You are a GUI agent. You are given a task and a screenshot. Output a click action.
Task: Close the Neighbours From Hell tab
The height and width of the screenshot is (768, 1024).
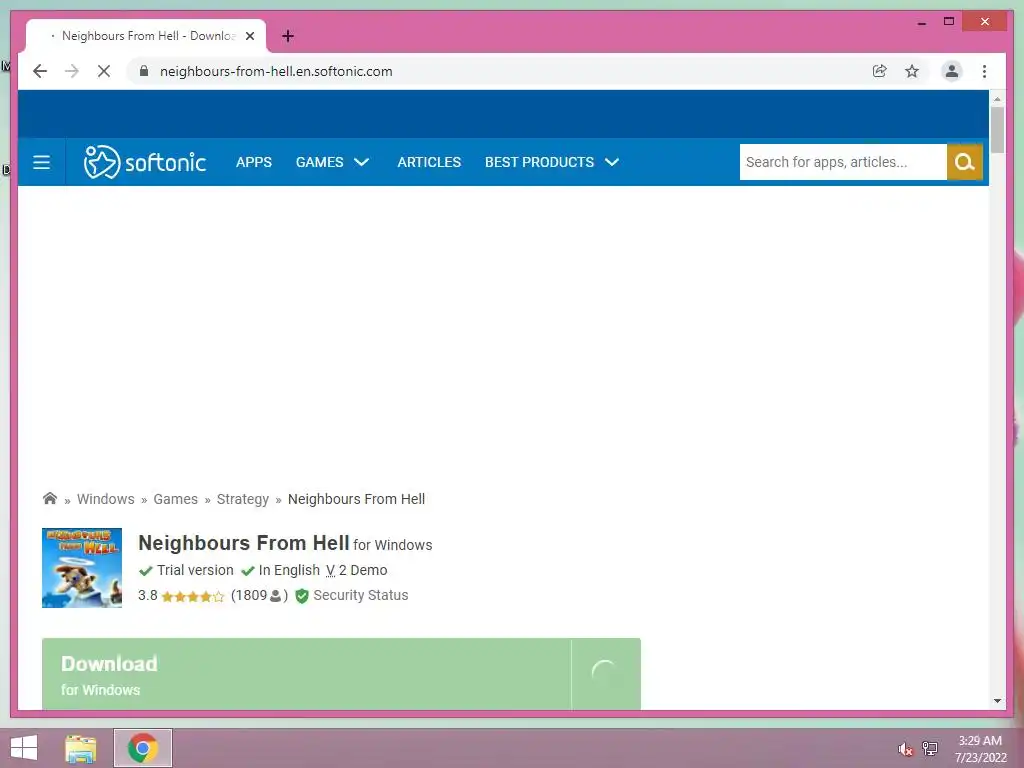pyautogui.click(x=249, y=36)
